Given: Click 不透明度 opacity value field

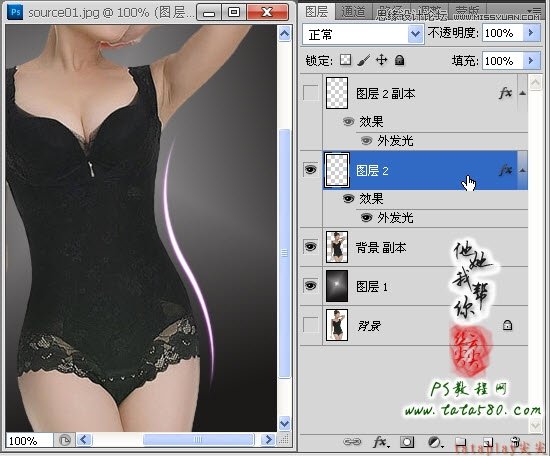Looking at the screenshot, I should click(x=502, y=33).
